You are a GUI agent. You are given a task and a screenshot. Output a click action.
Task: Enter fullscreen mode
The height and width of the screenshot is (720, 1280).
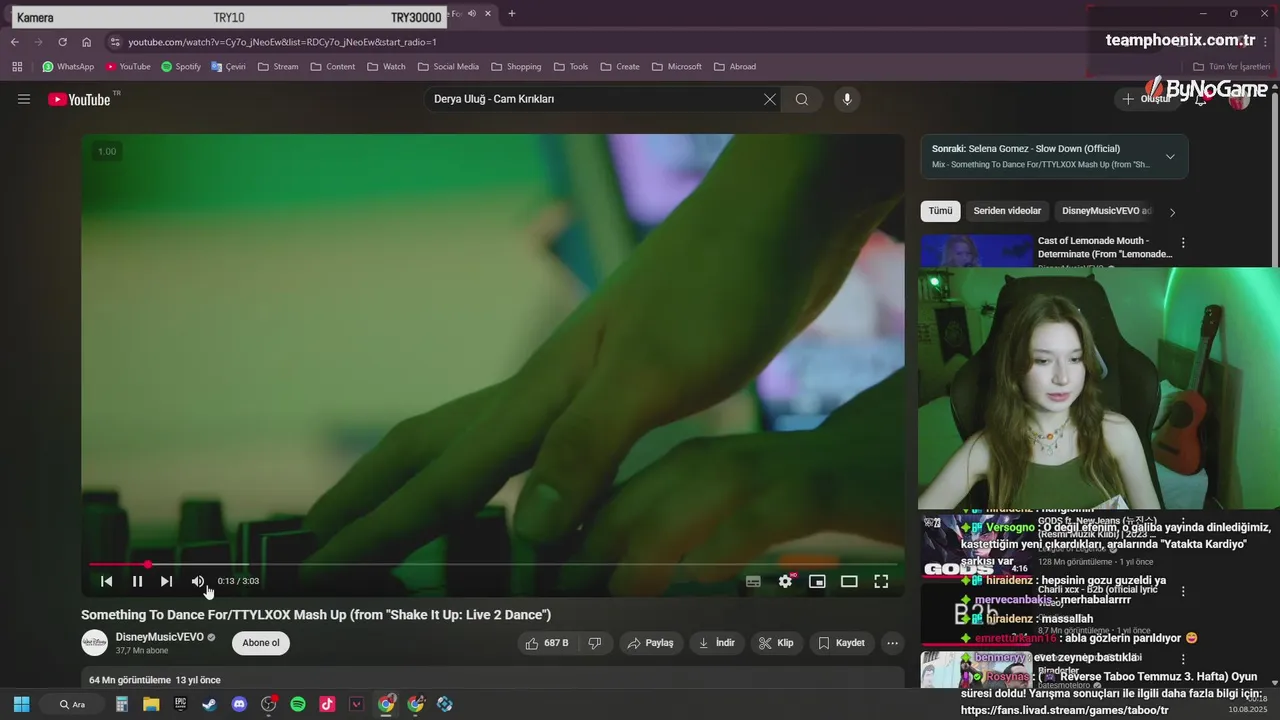click(x=881, y=581)
